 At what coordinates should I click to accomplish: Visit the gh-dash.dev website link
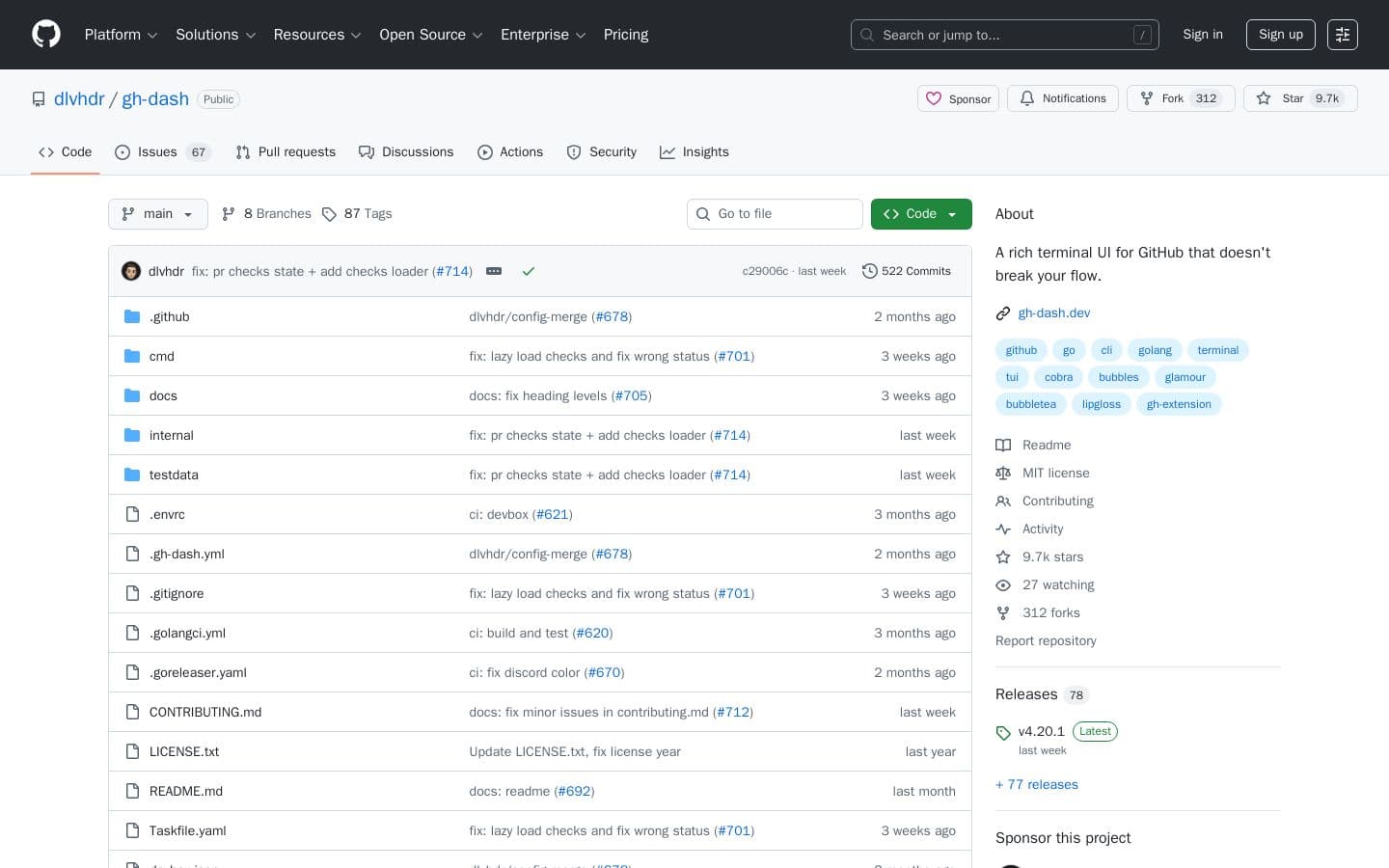coord(1053,312)
